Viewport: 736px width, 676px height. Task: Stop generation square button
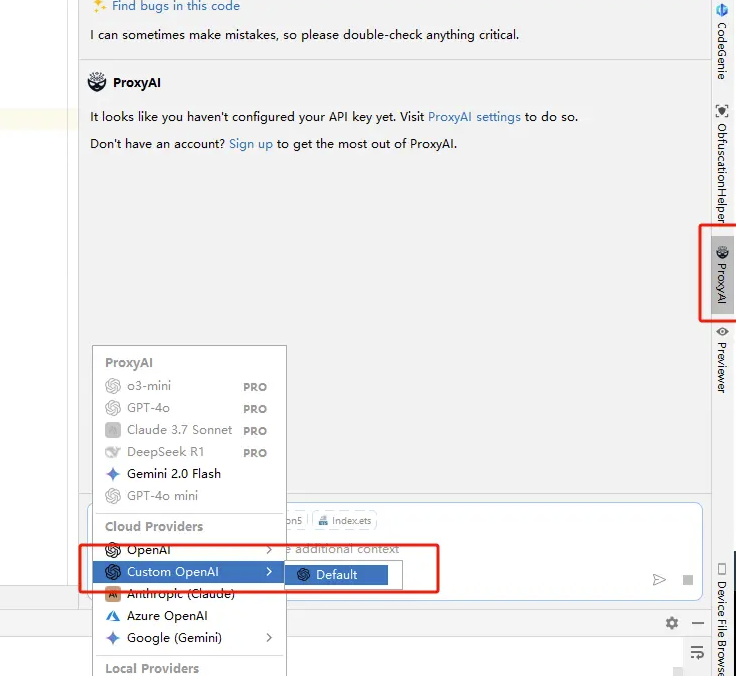click(688, 580)
